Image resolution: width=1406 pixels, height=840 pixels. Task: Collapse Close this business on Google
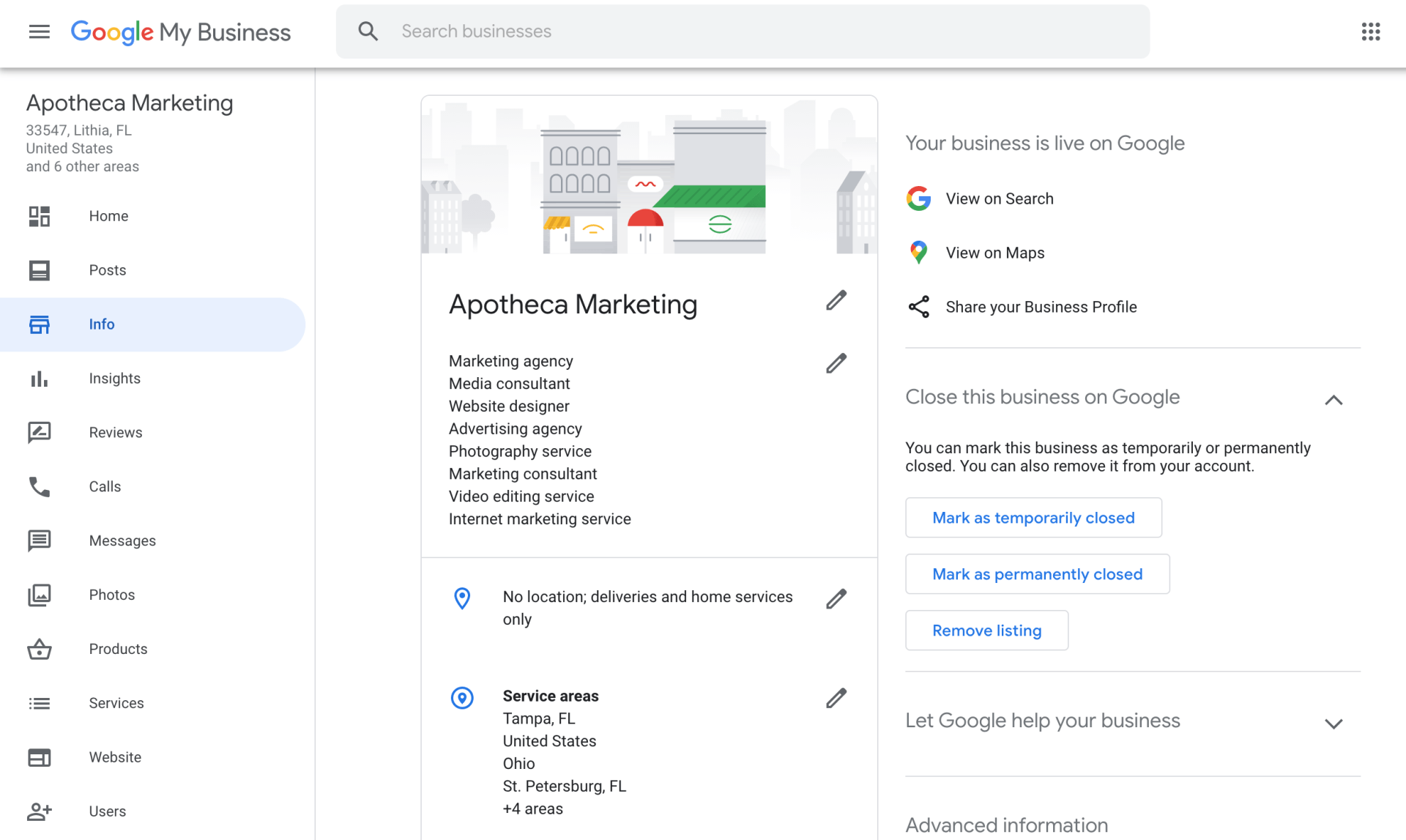1334,400
